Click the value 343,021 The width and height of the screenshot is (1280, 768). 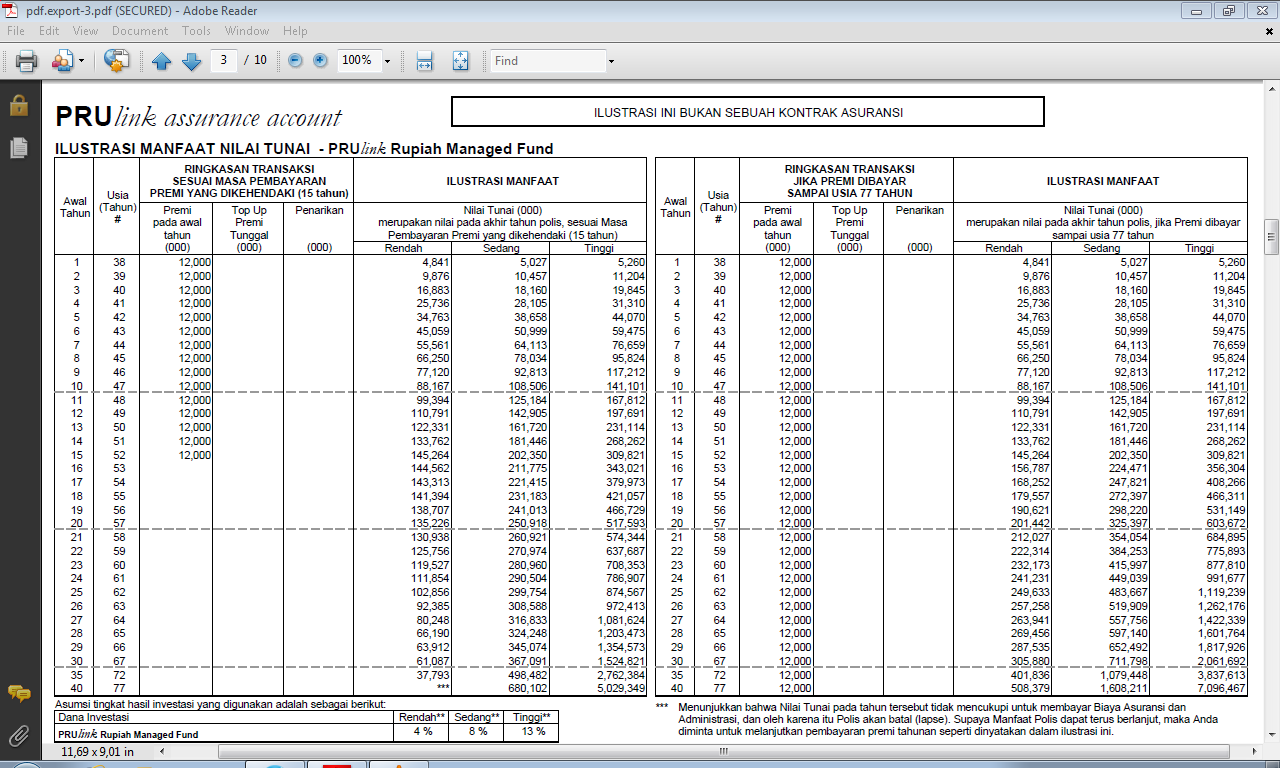click(x=628, y=467)
